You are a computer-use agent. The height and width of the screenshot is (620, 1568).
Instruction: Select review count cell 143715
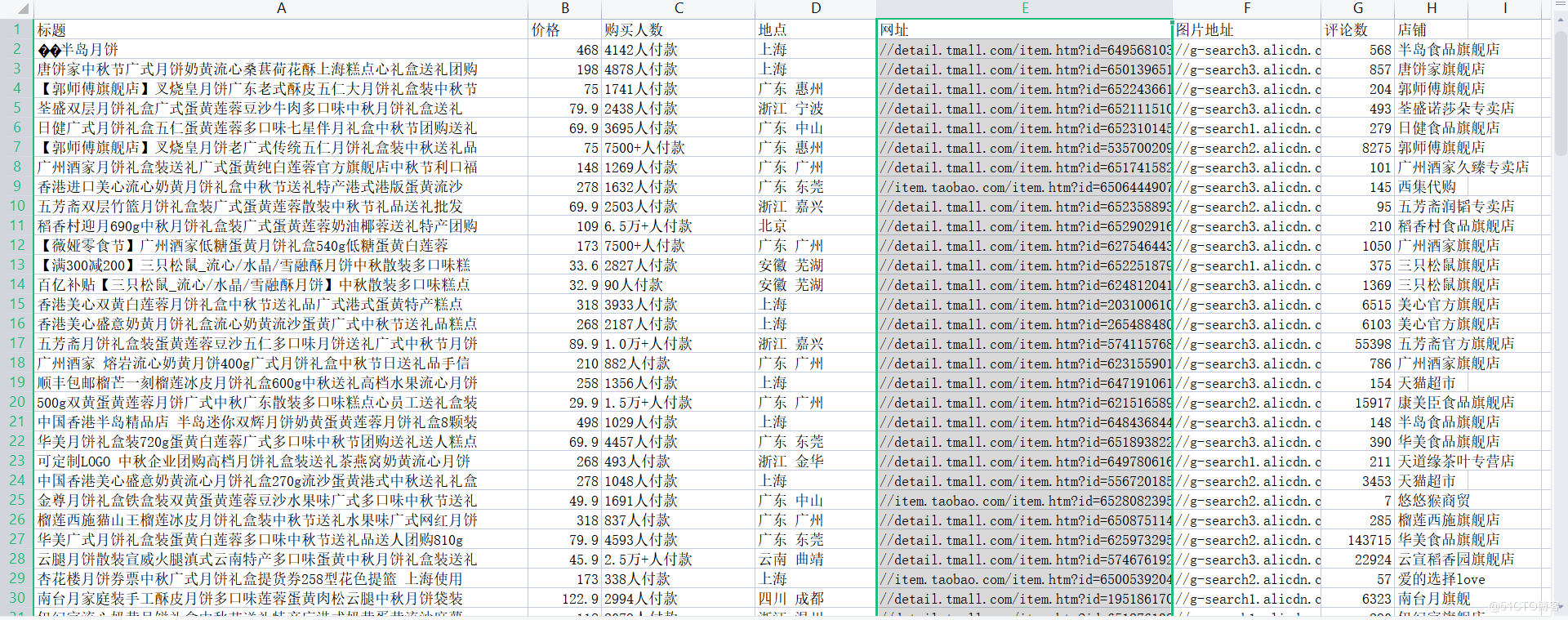1357,539
